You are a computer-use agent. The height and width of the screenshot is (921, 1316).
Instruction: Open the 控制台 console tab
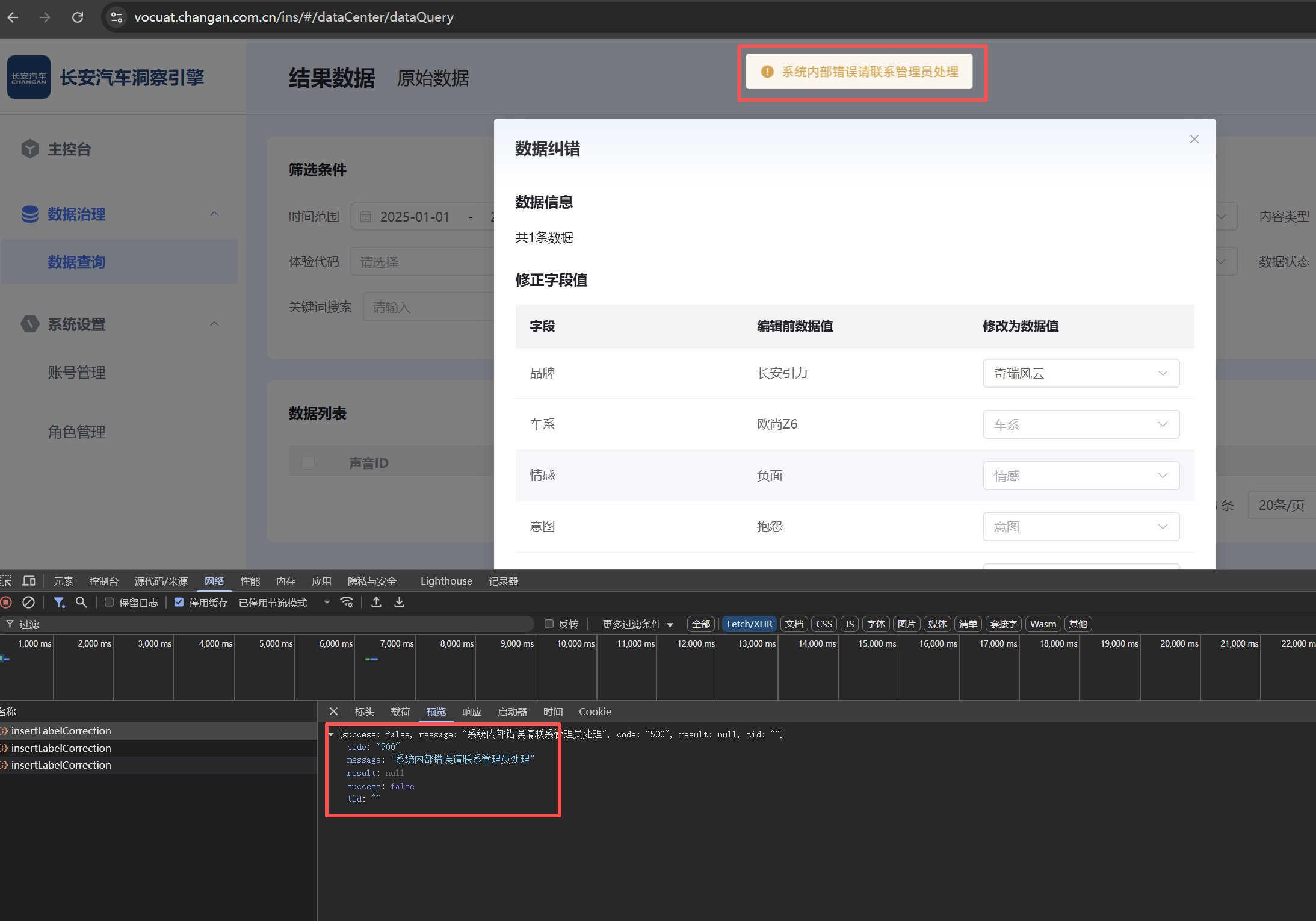(103, 581)
